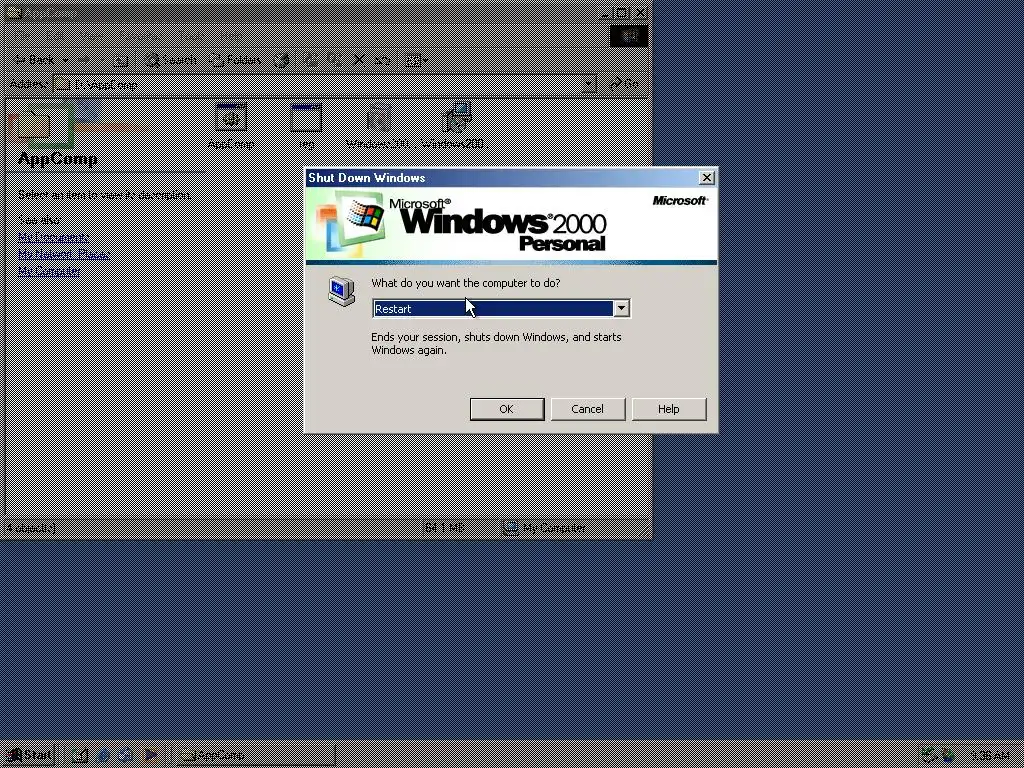Click the Go button next to address bar
This screenshot has width=1024, height=768.
tap(624, 84)
